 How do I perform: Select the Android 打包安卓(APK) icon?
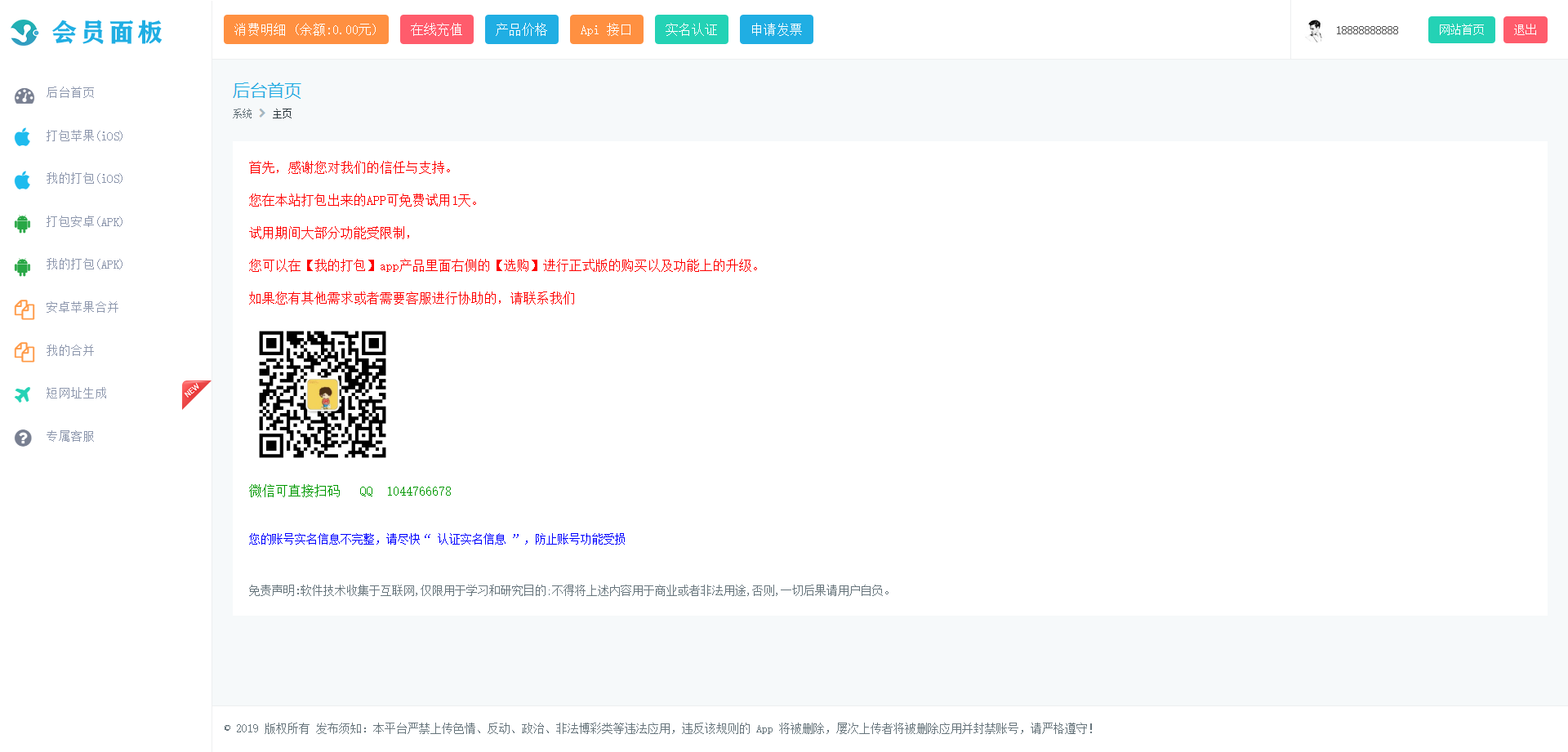pos(22,221)
